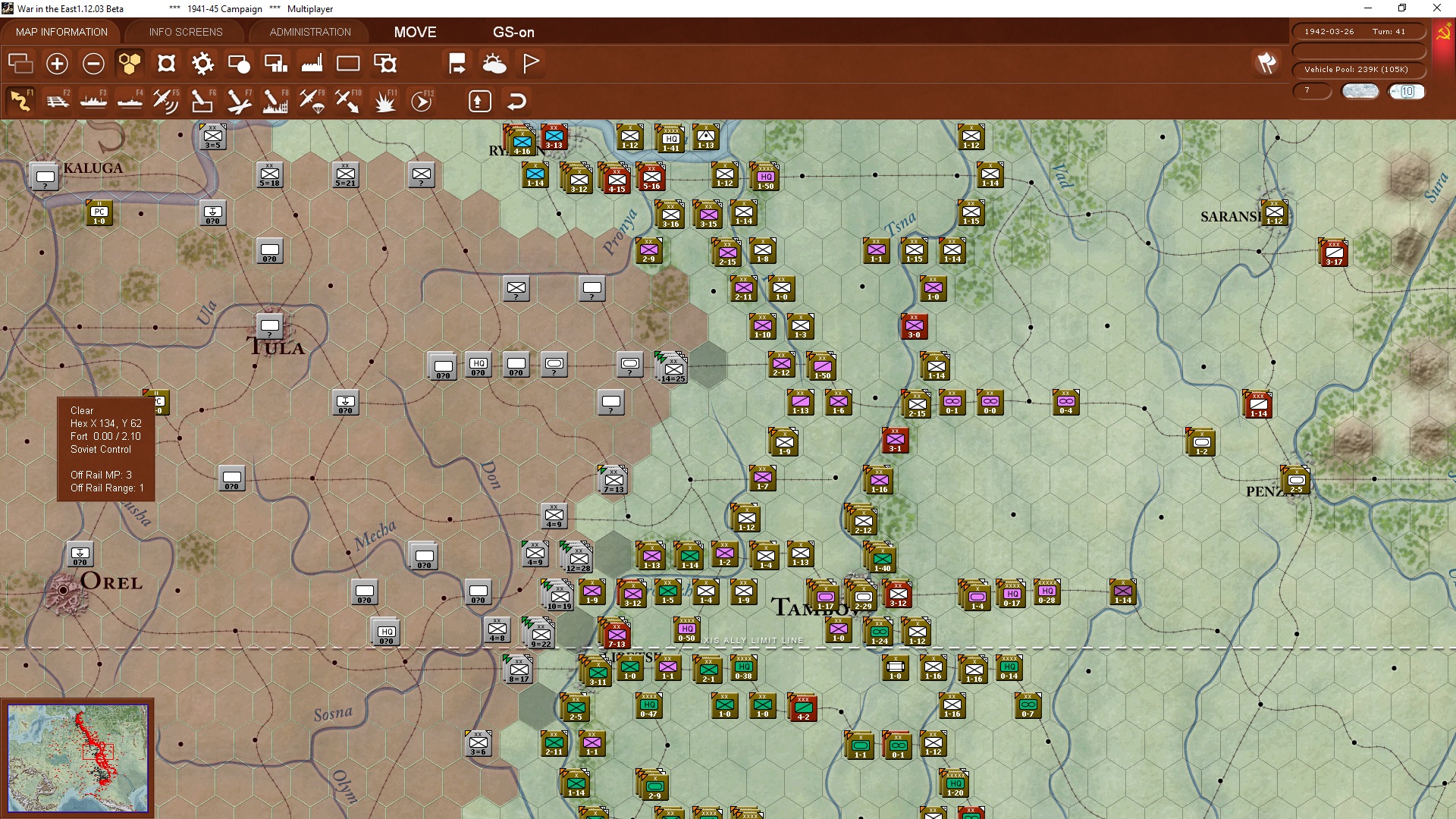Screen dimensions: 1456x819
Task: Select Bomb Unit mode (F6)
Action: 202,101
